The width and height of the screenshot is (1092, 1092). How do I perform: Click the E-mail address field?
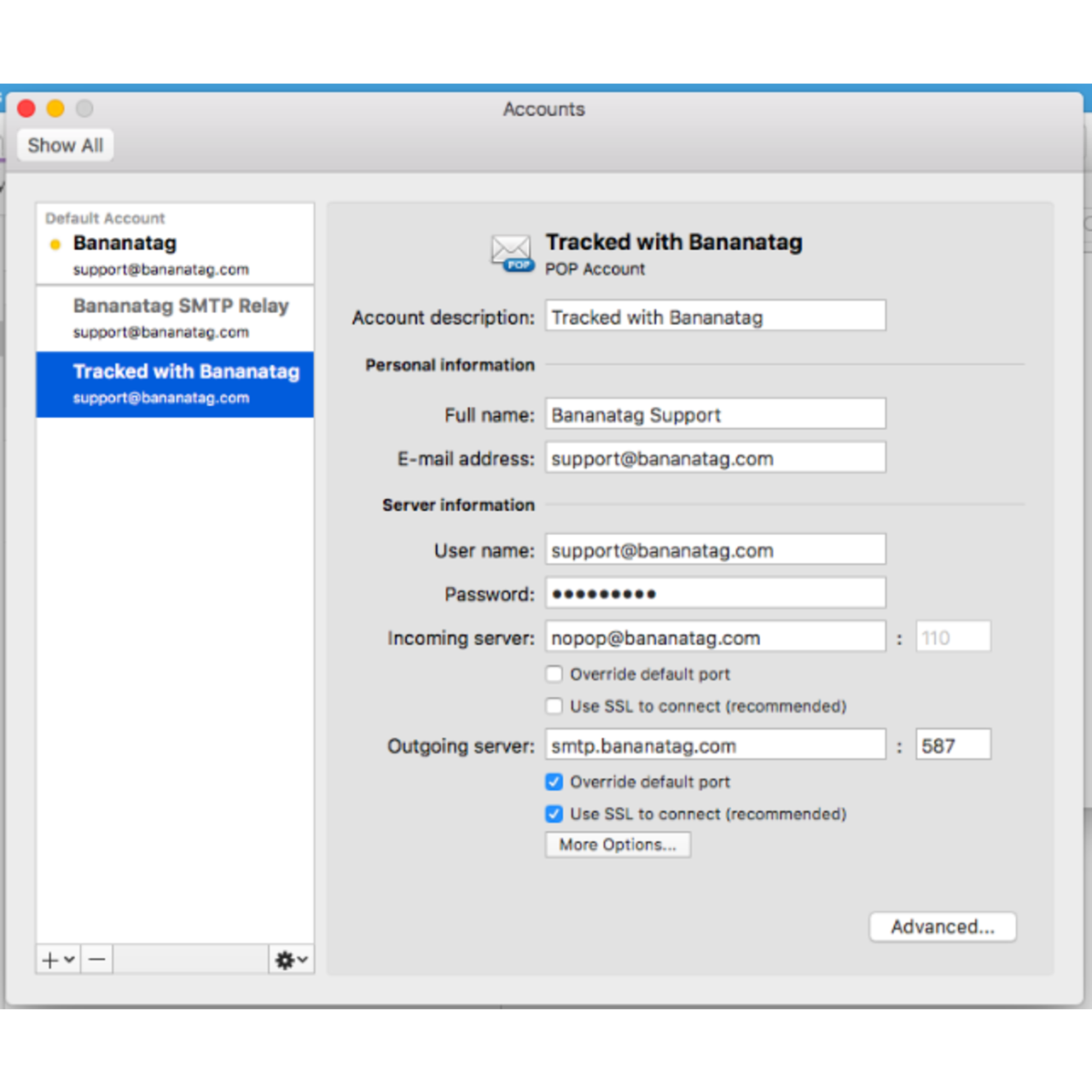click(716, 457)
